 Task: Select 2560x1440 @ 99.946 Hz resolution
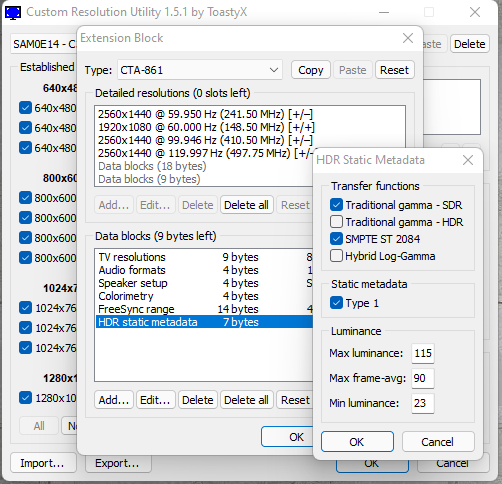(205, 140)
